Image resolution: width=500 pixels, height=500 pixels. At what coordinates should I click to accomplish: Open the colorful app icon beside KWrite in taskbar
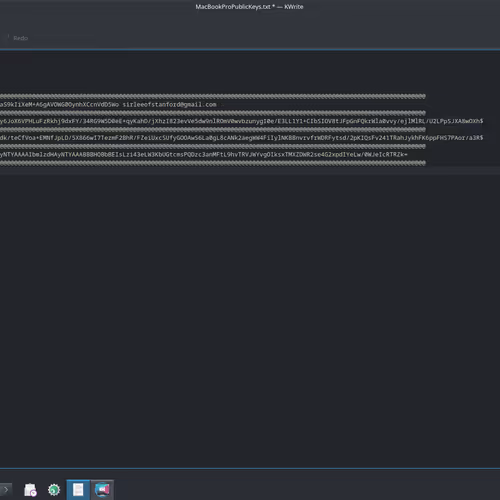click(x=102, y=490)
